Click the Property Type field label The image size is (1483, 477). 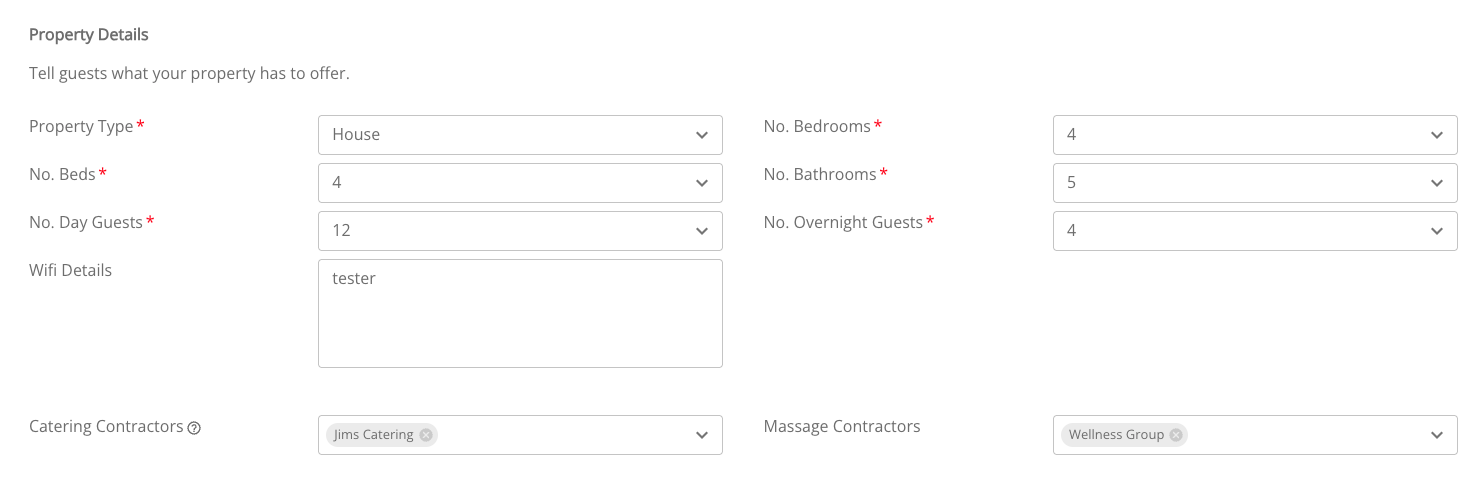point(81,127)
